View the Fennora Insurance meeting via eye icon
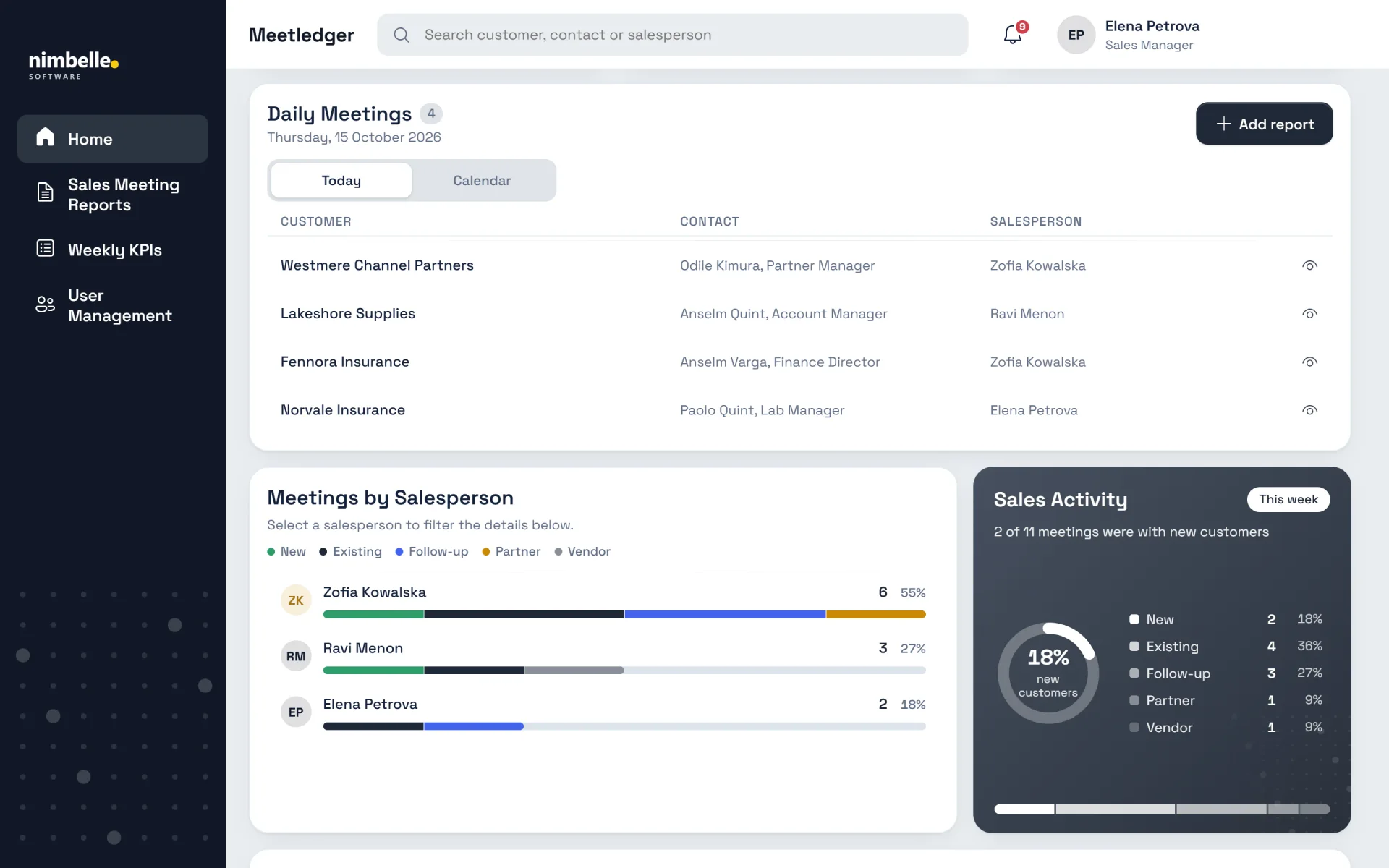1389x868 pixels. click(x=1309, y=362)
